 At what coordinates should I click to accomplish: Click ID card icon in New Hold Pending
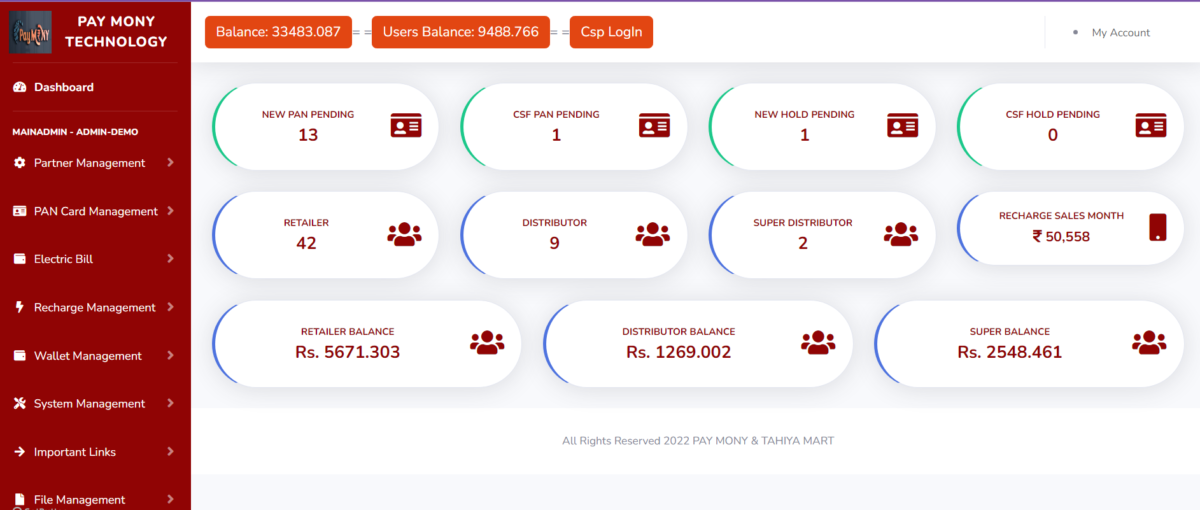(x=902, y=126)
